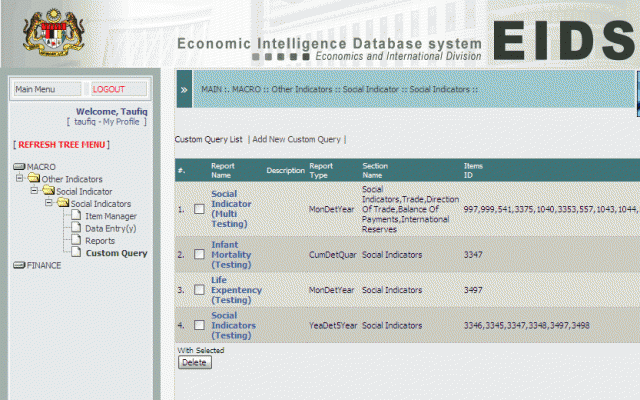
Task: Open Data Entry(y) in tree menu
Action: [111, 229]
